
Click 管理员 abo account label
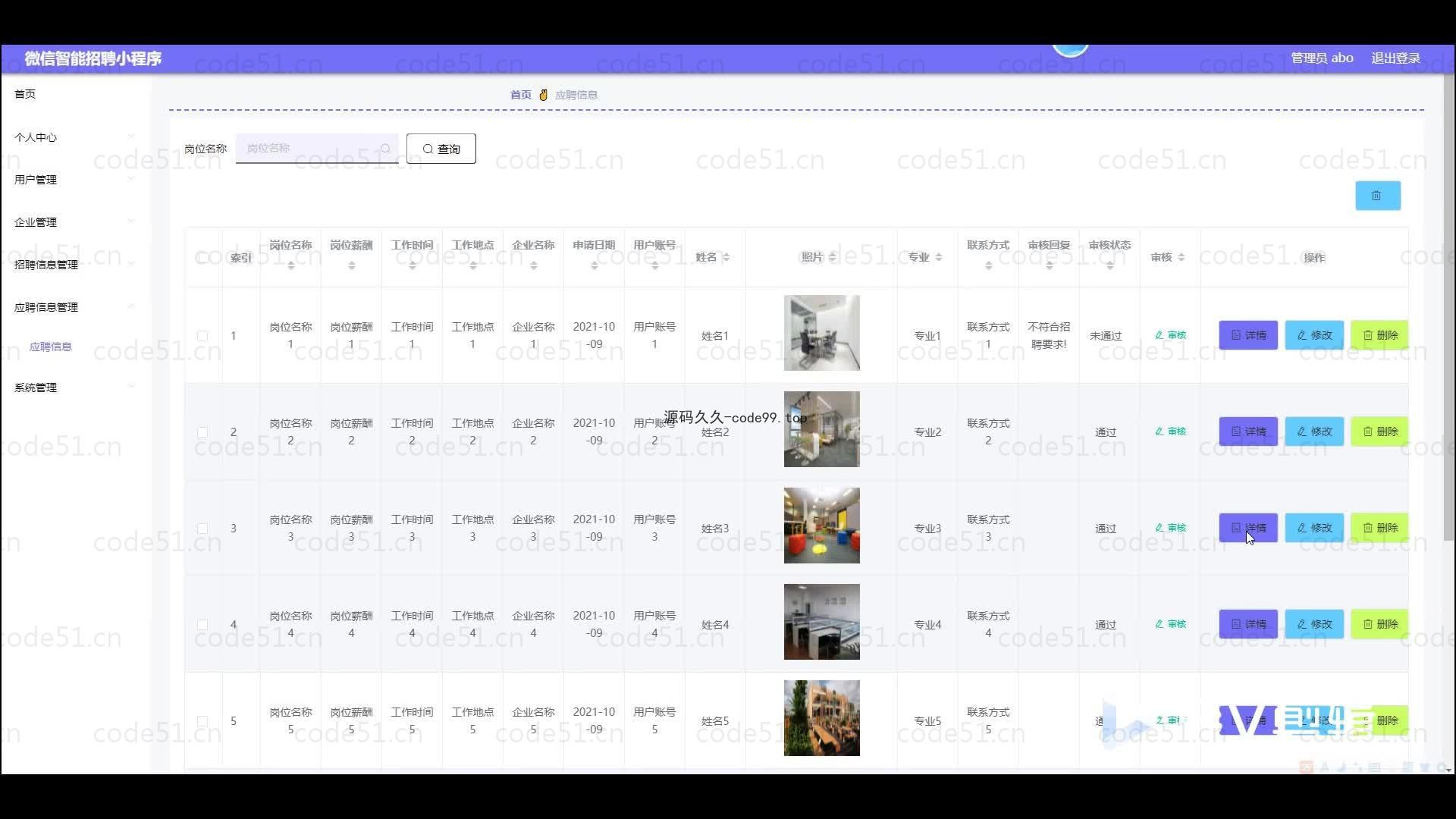1322,58
